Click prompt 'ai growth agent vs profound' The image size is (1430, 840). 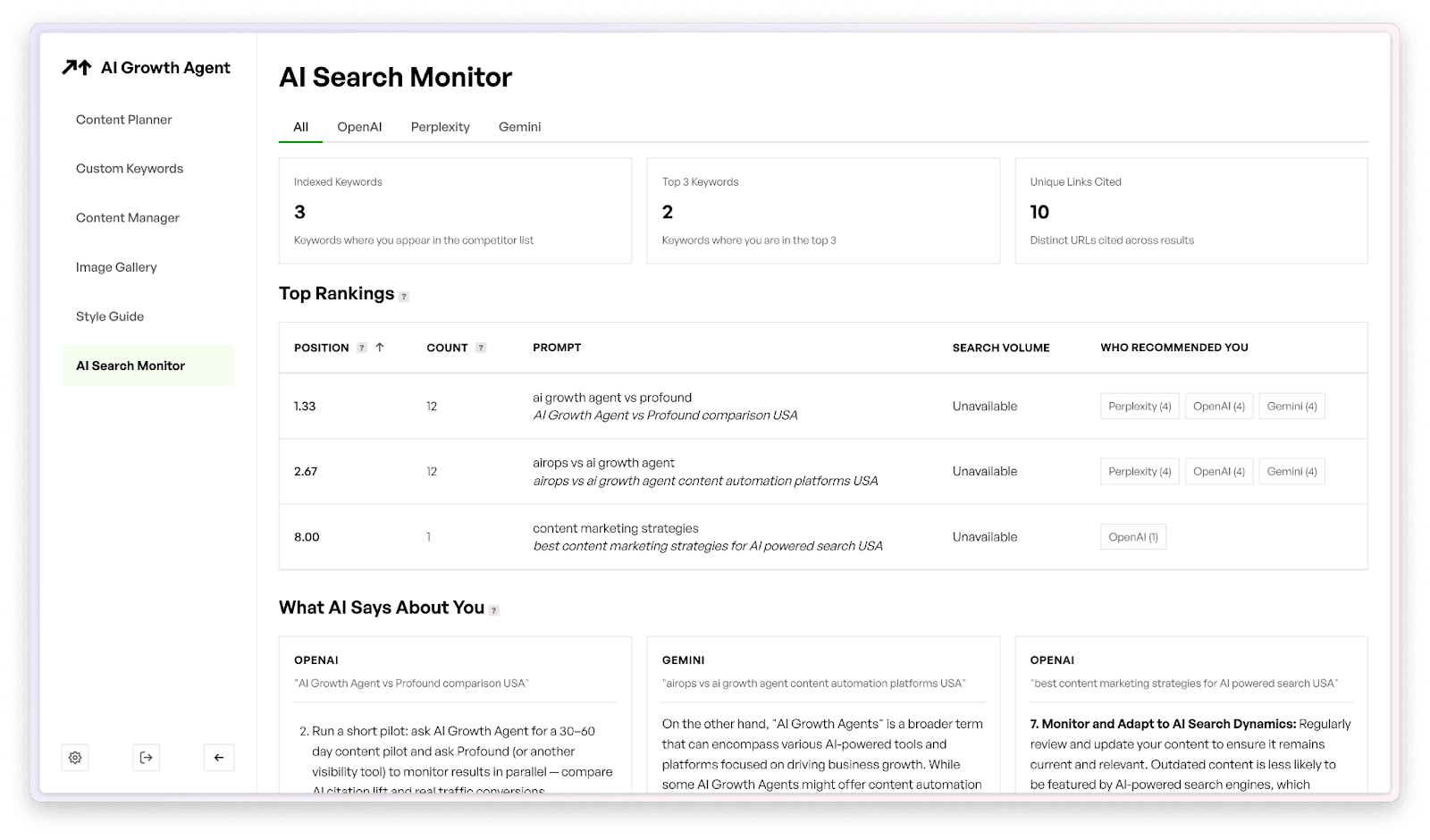coord(612,398)
